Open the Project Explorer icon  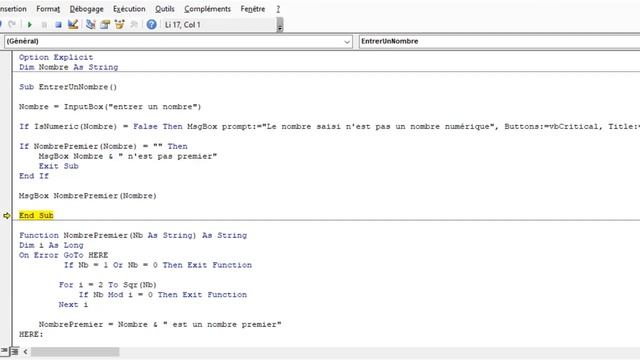(x=91, y=24)
